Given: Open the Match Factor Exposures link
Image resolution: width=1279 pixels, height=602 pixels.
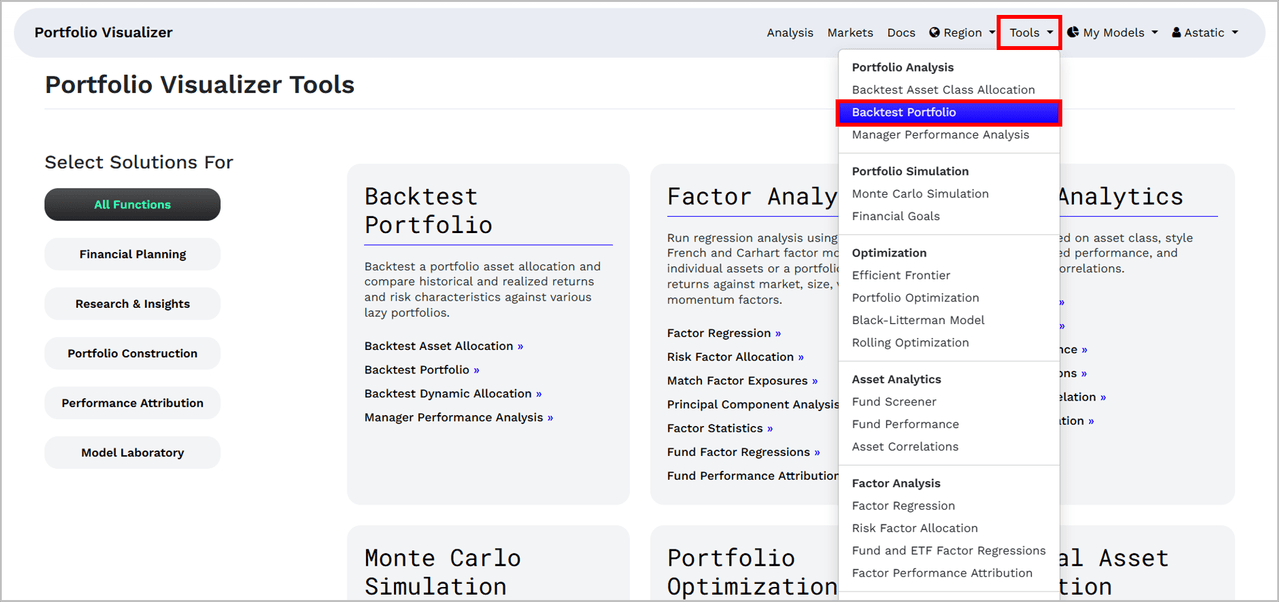Looking at the screenshot, I should pyautogui.click(x=742, y=381).
